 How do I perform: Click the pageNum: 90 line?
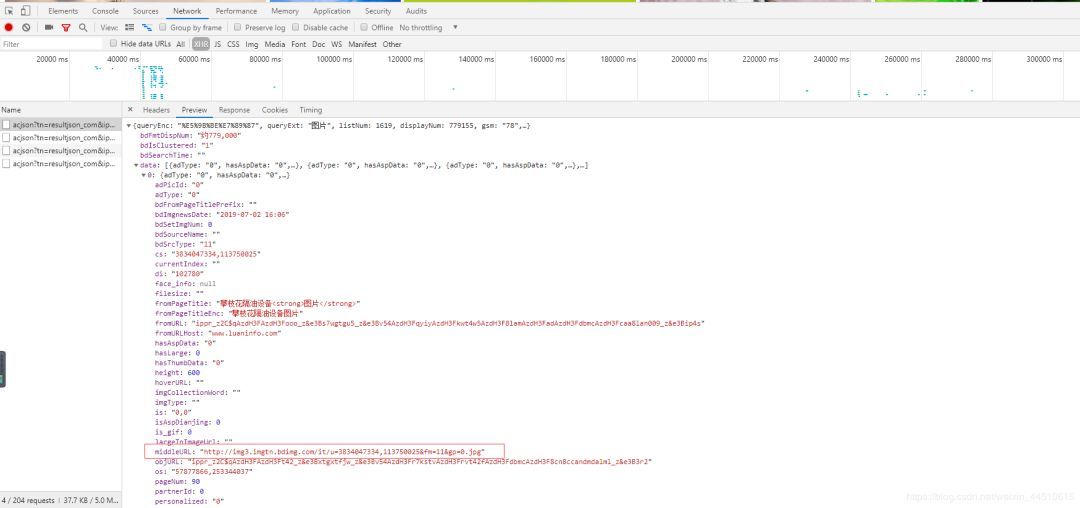click(x=179, y=481)
